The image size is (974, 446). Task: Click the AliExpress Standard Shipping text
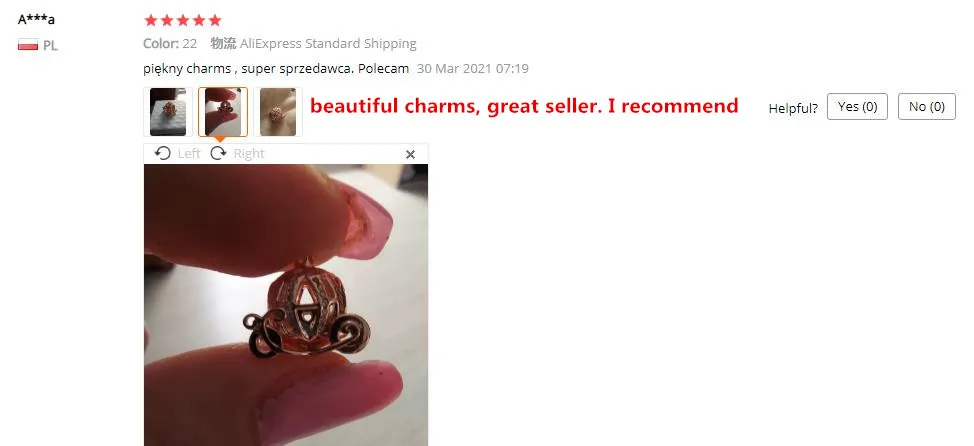(x=328, y=43)
